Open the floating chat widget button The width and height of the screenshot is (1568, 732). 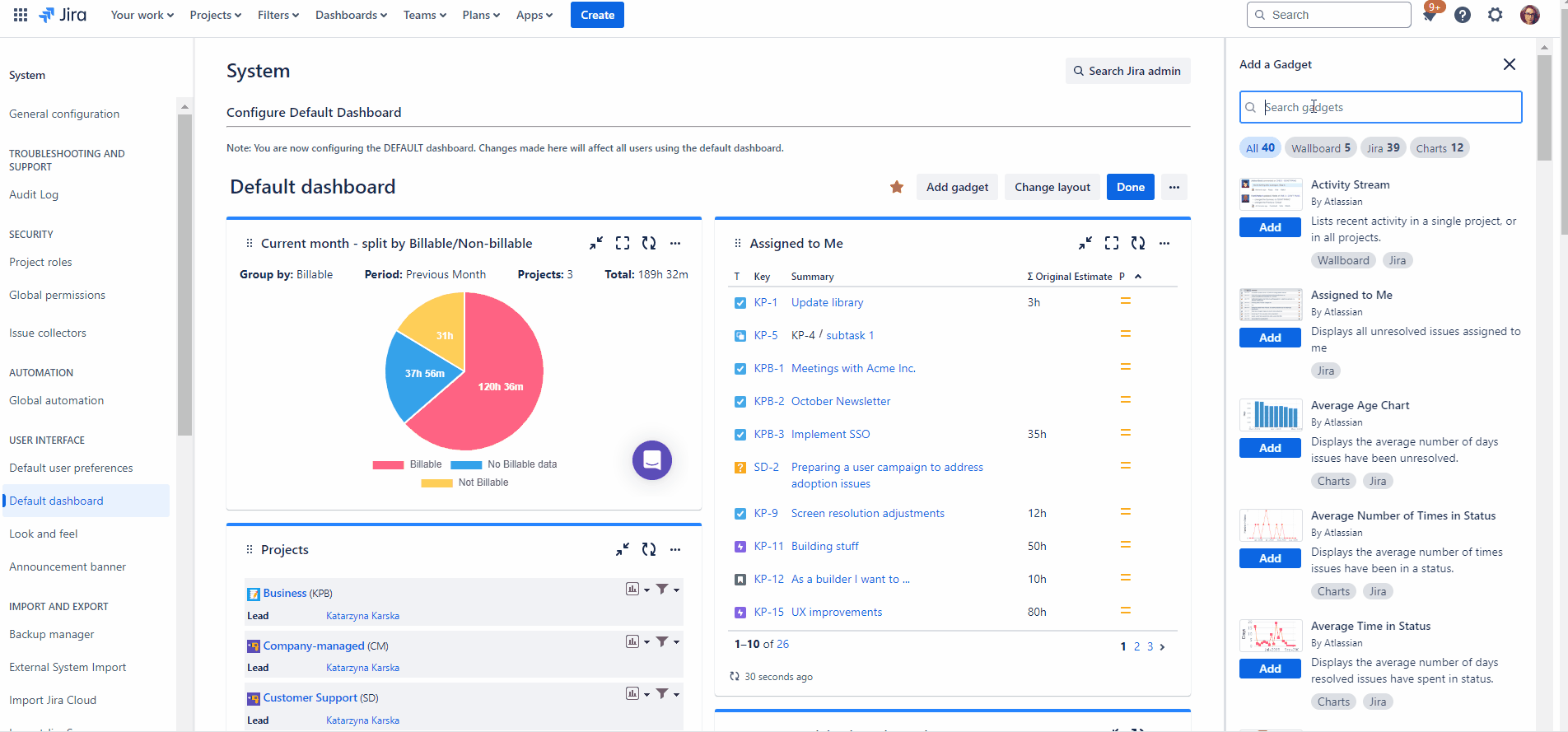pyautogui.click(x=652, y=460)
